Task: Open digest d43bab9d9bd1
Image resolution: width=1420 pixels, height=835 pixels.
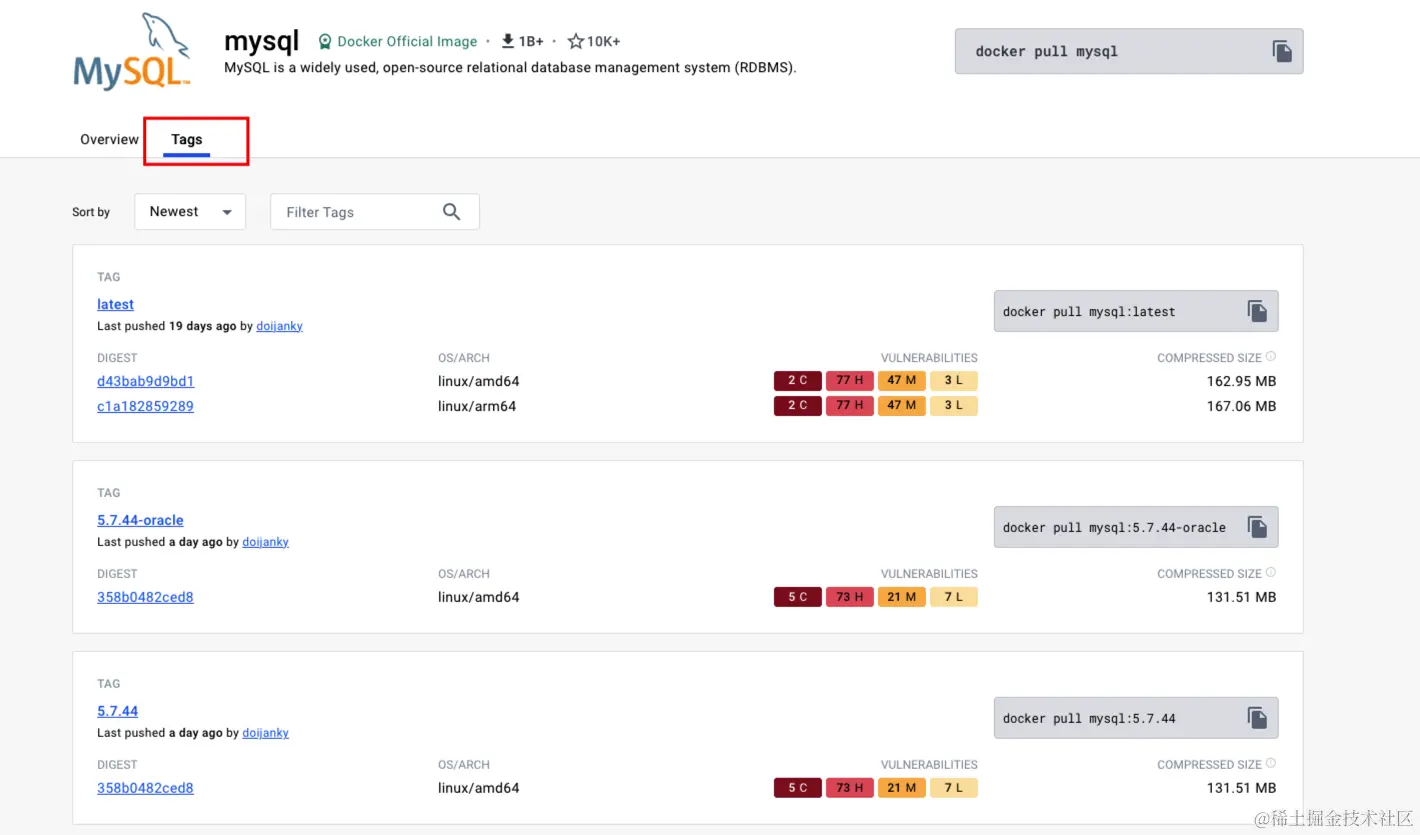Action: (x=145, y=381)
